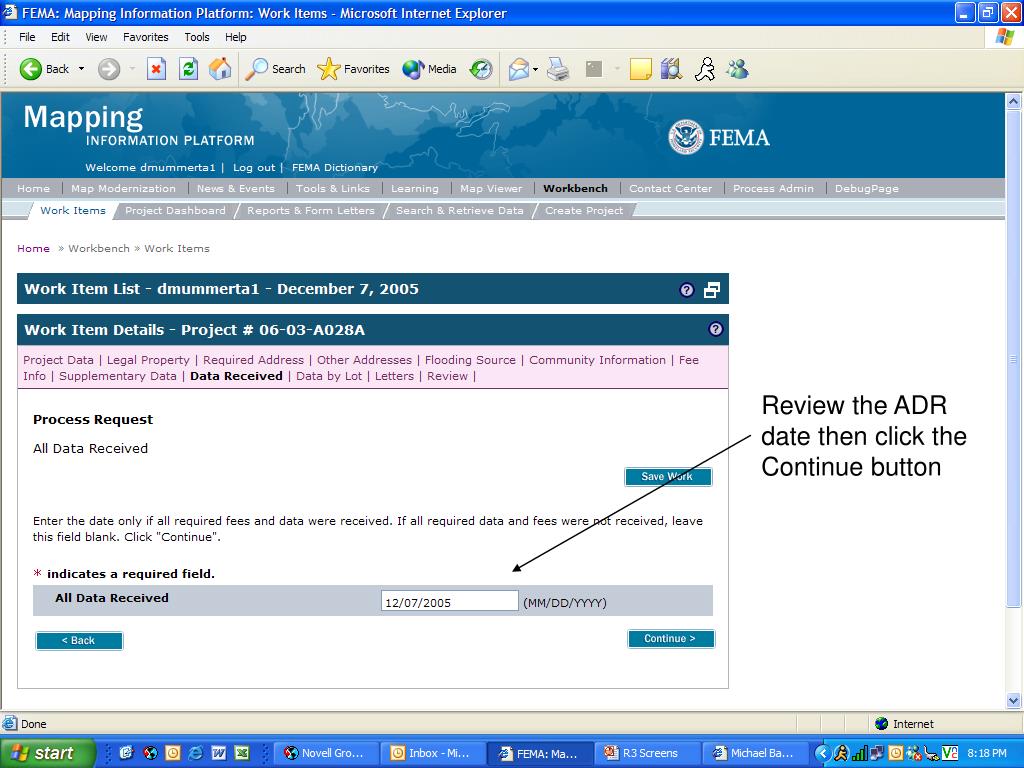Click the page scrollbar down arrow
Screen dimensions: 1024x768
1014,701
